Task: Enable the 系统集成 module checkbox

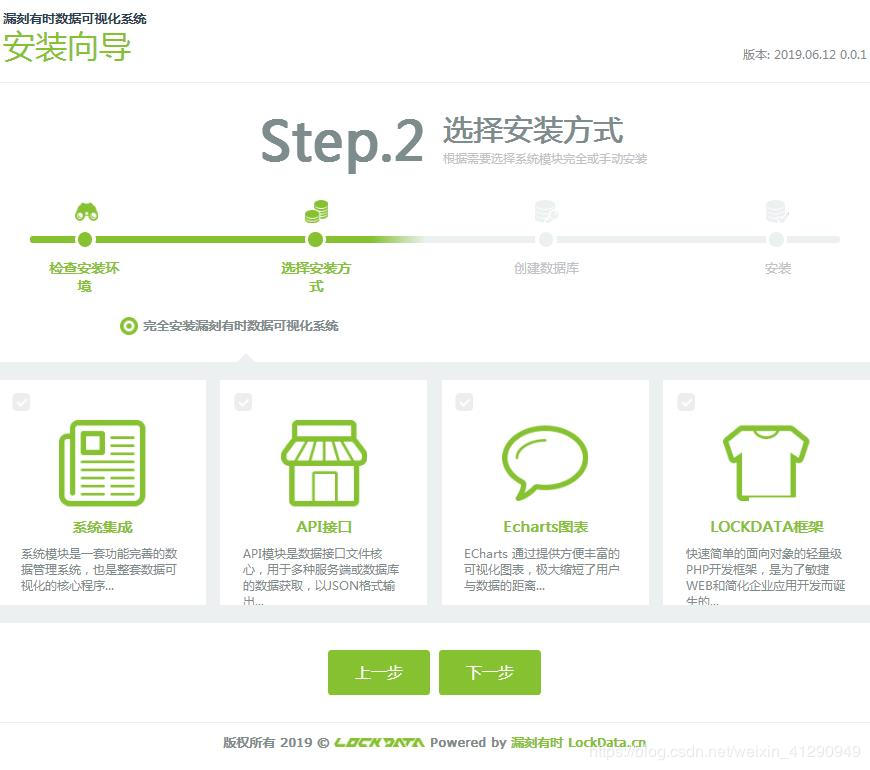Action: point(22,401)
